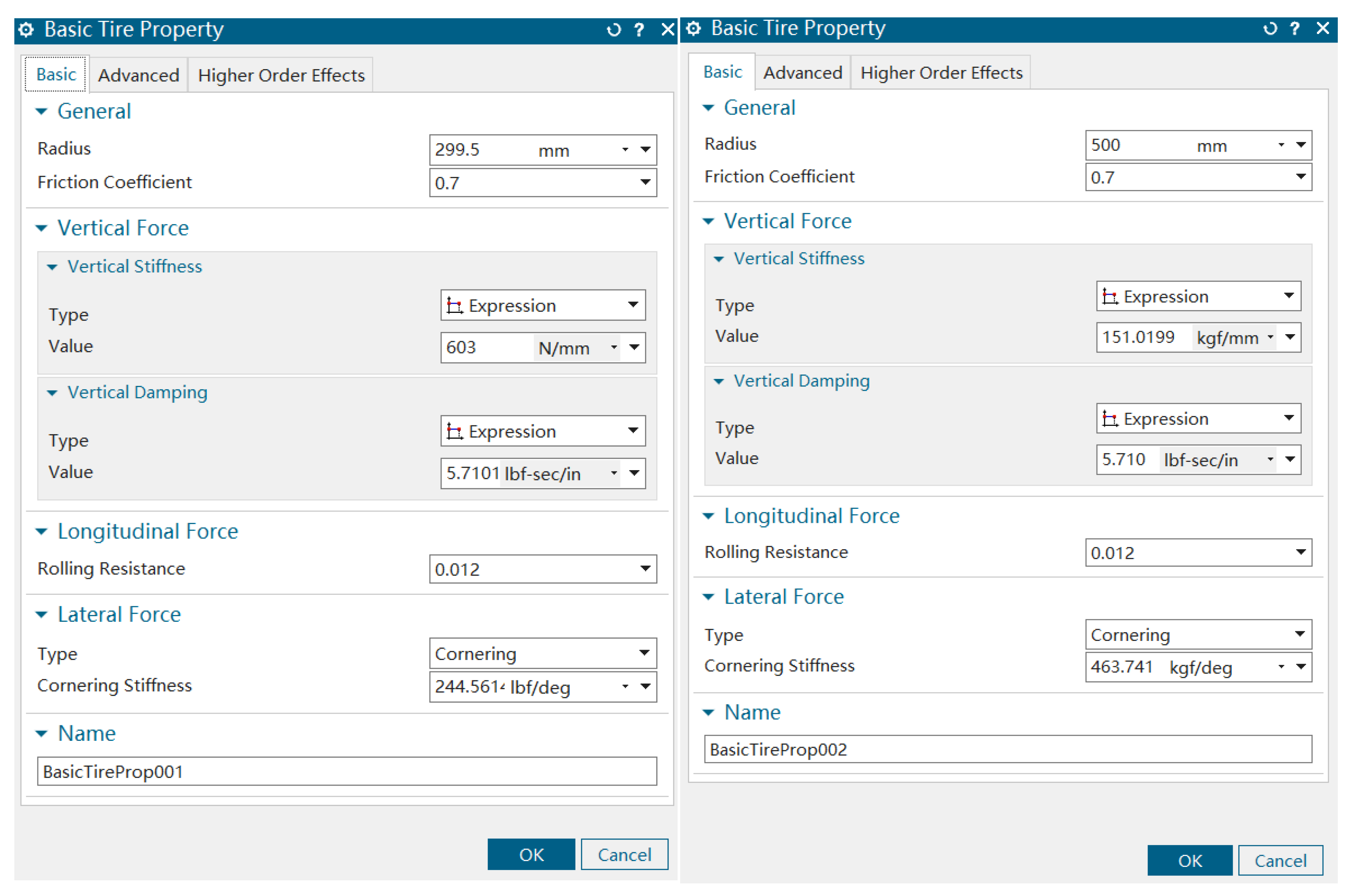Click help question mark in right dialog
Image resolution: width=1353 pixels, height=896 pixels.
pyautogui.click(x=1295, y=28)
